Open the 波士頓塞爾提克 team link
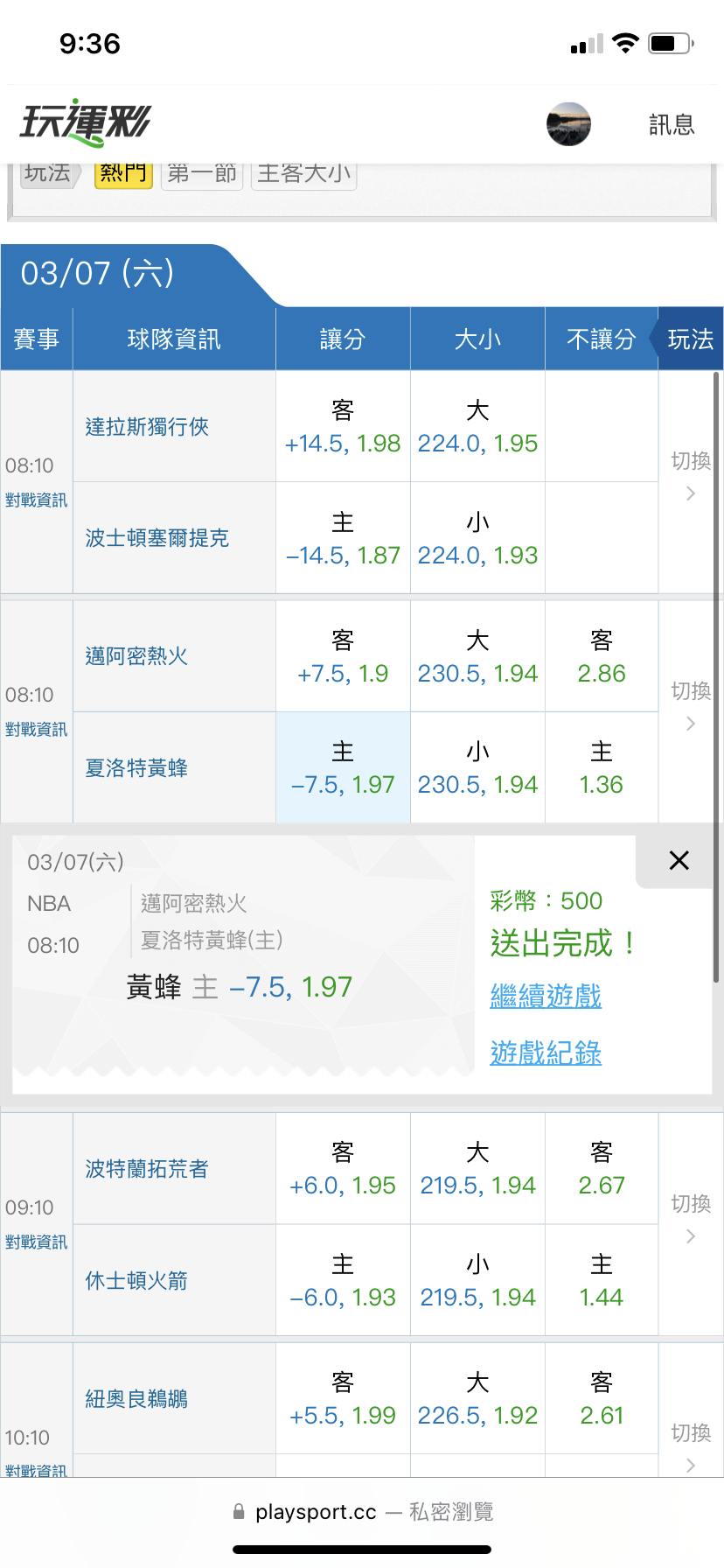The width and height of the screenshot is (724, 1568). [x=157, y=538]
